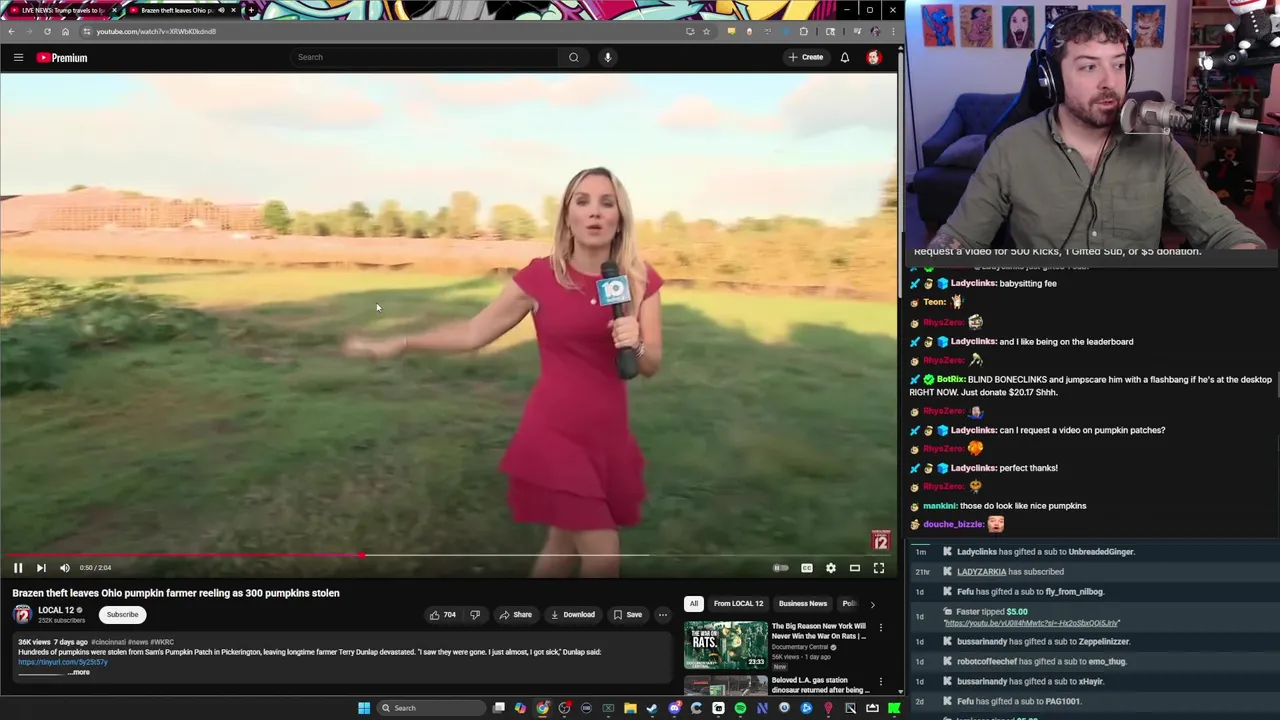Open the tinyurl link in description
1280x720 pixels.
tap(62, 662)
